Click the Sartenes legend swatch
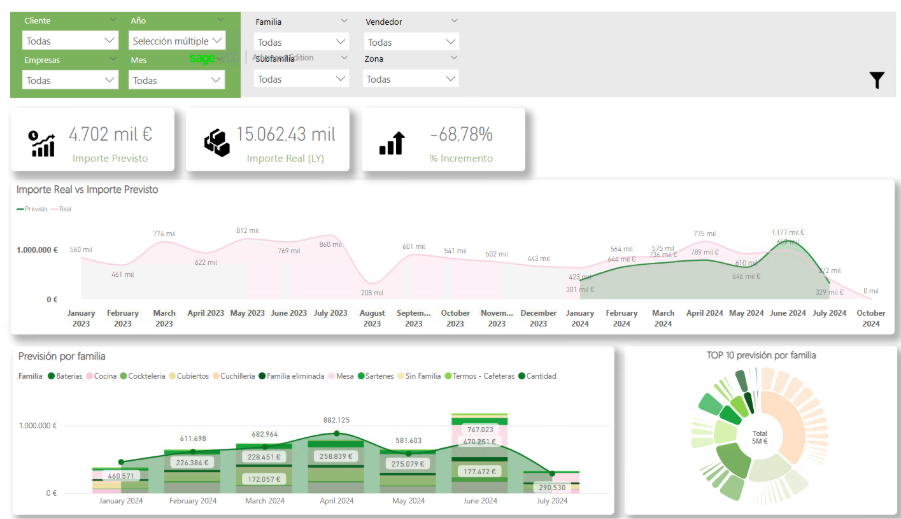 (x=361, y=376)
